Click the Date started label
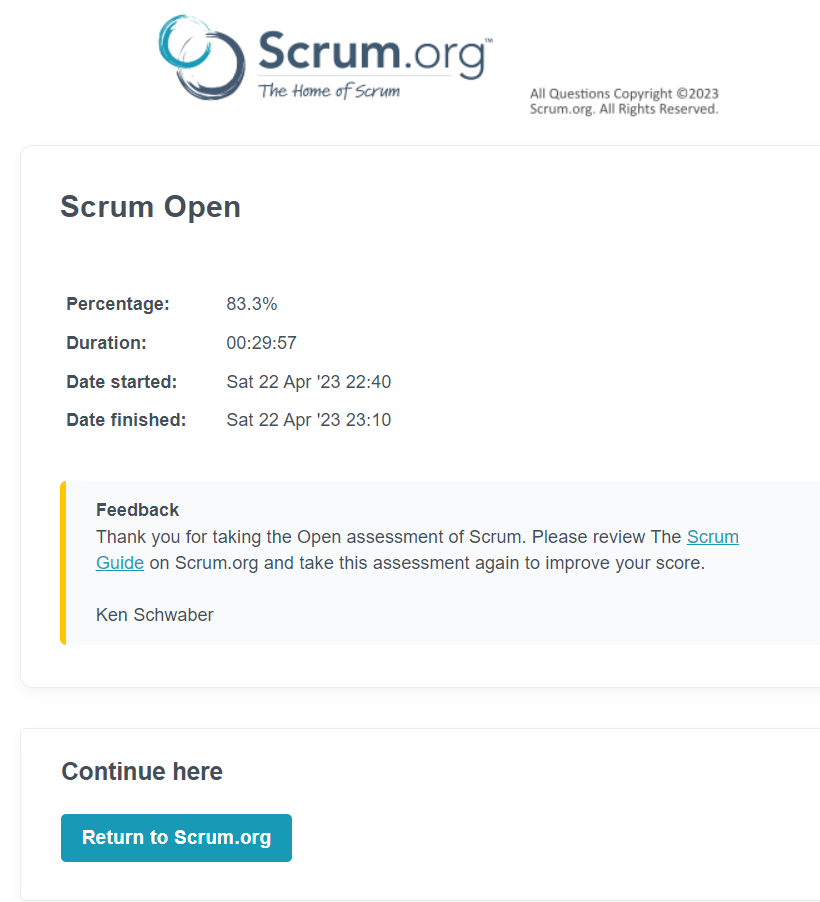820x902 pixels. click(x=121, y=382)
